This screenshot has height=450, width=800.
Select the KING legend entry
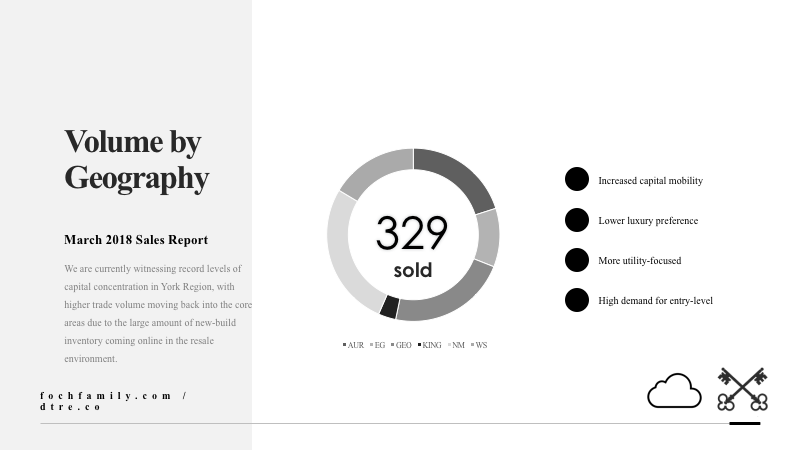tap(430, 345)
